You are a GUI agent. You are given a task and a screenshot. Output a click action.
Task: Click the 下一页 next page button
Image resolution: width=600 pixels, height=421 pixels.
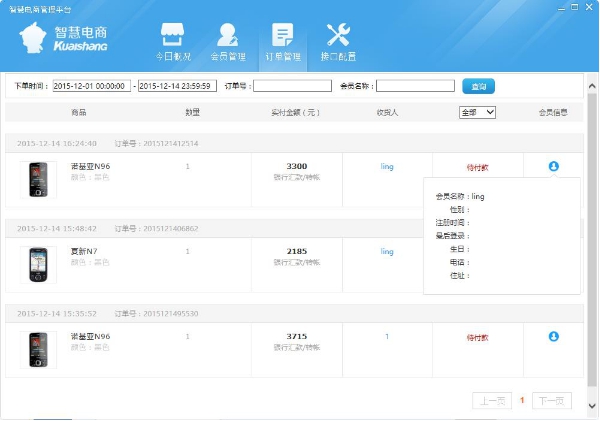[x=551, y=400]
